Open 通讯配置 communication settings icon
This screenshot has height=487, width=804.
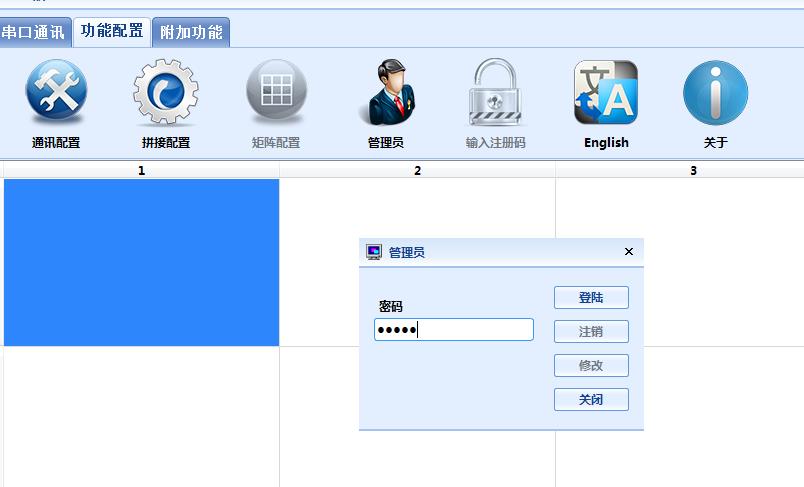pyautogui.click(x=56, y=94)
